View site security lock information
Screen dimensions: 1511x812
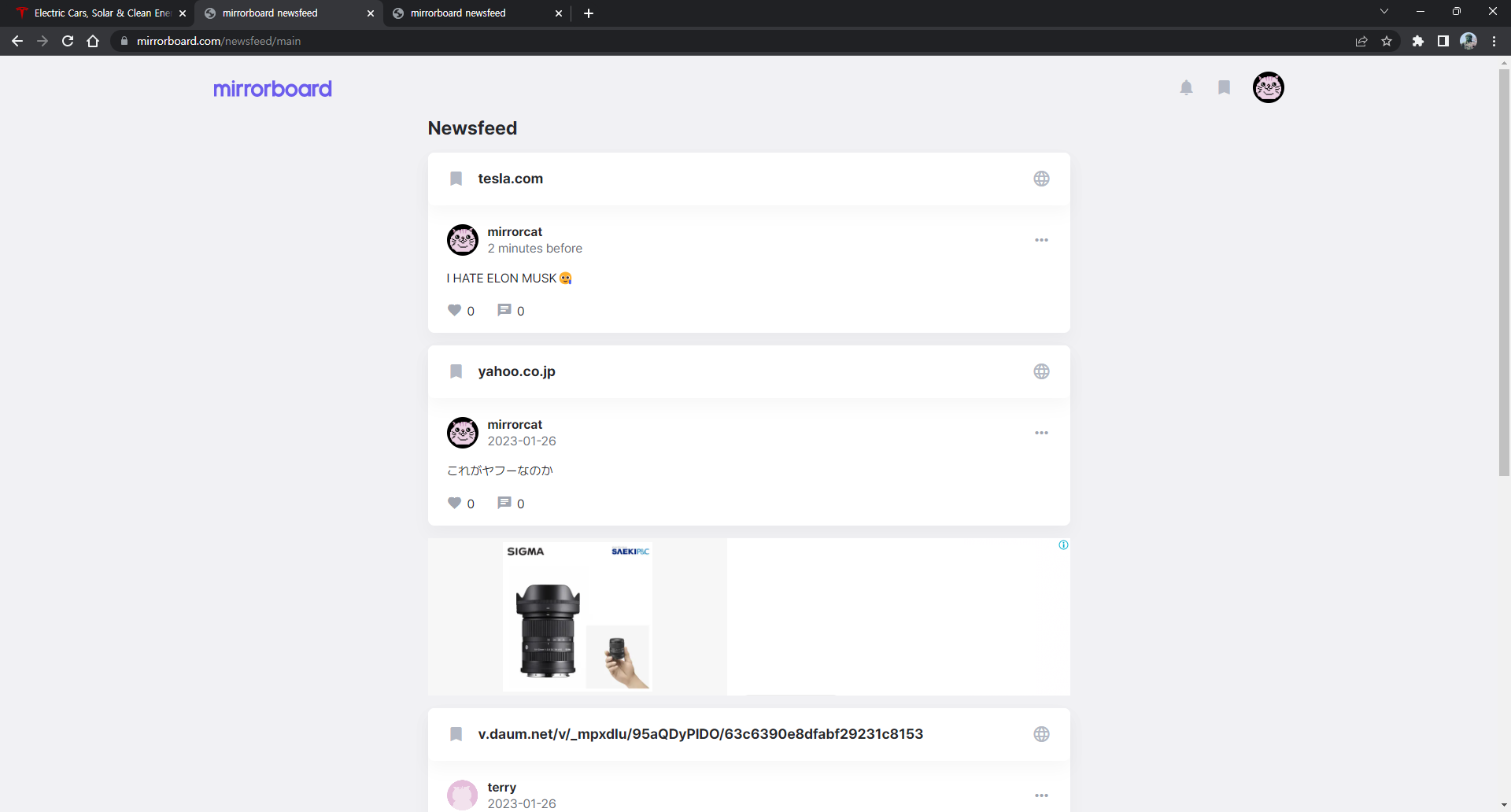click(124, 41)
